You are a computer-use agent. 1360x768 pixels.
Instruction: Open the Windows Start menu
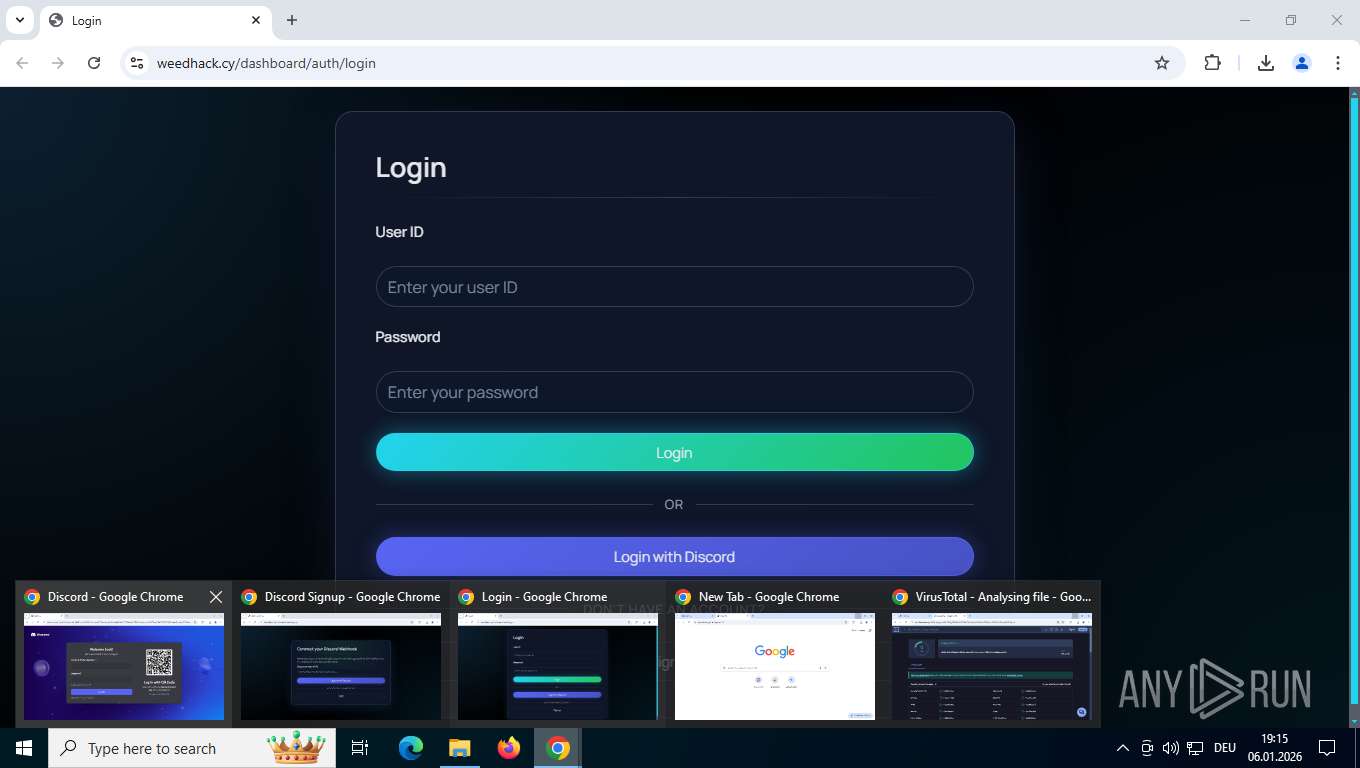(x=24, y=748)
